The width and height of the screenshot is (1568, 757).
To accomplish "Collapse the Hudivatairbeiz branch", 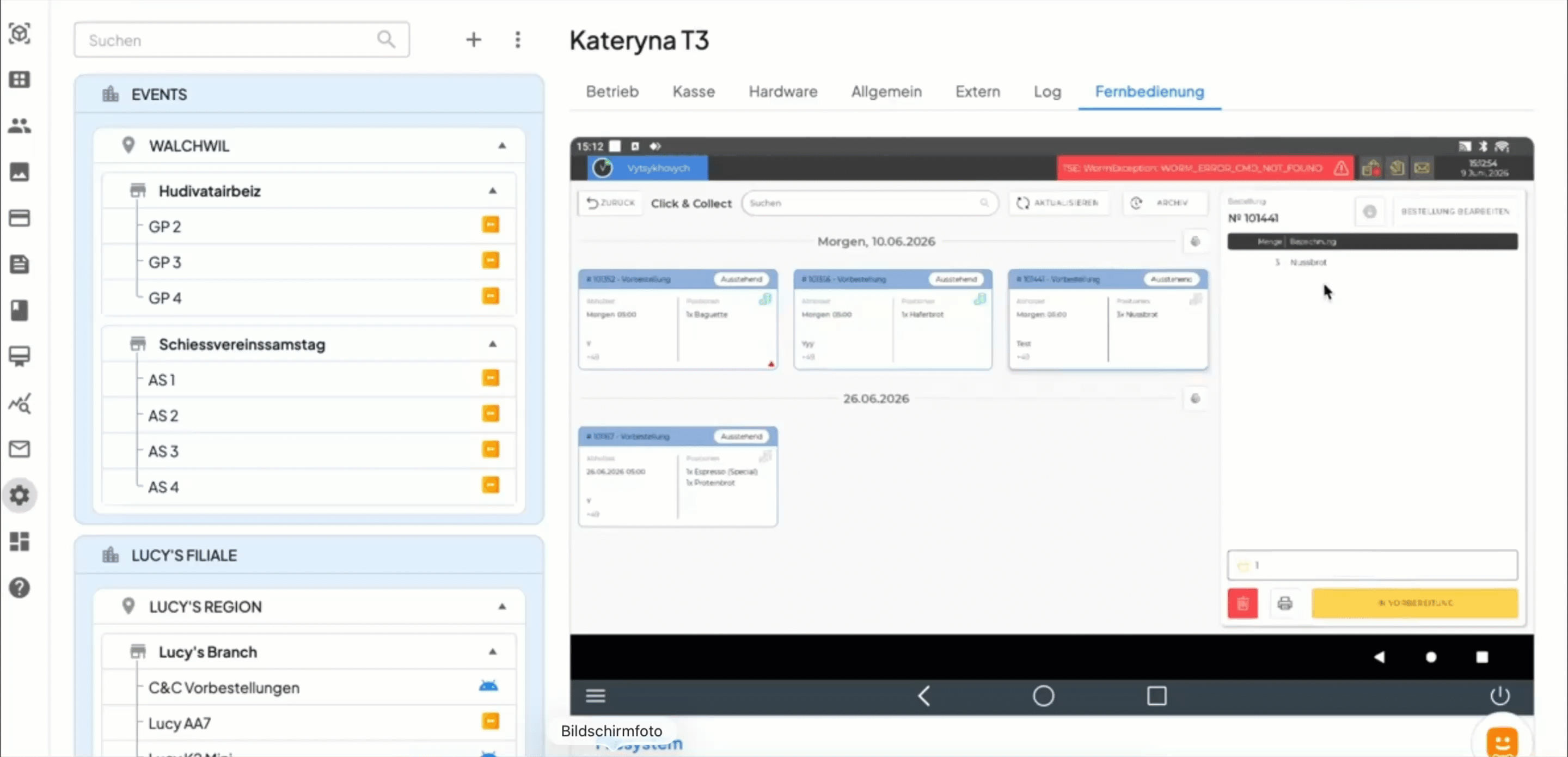I will coord(492,191).
